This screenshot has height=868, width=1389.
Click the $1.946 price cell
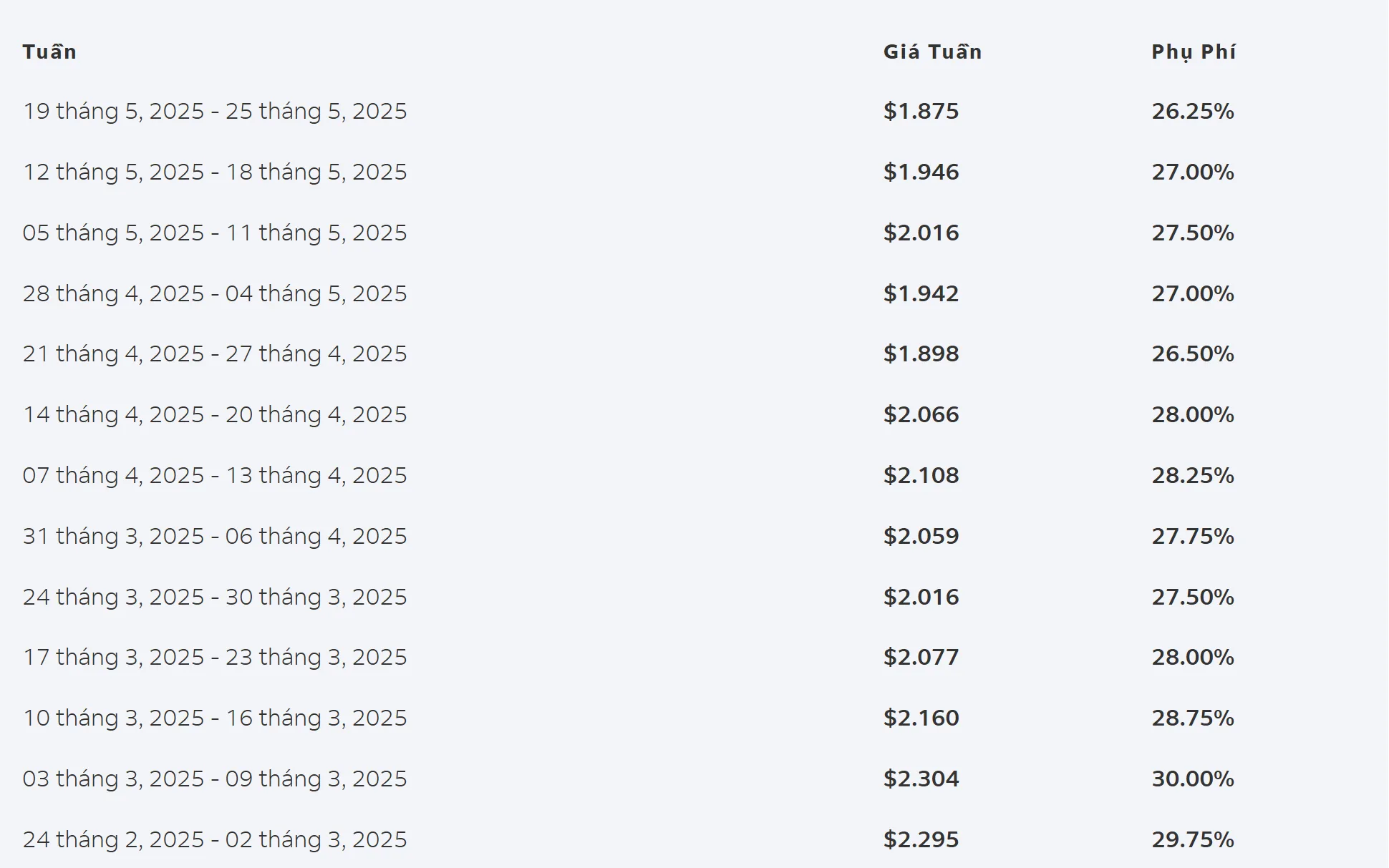click(x=921, y=172)
